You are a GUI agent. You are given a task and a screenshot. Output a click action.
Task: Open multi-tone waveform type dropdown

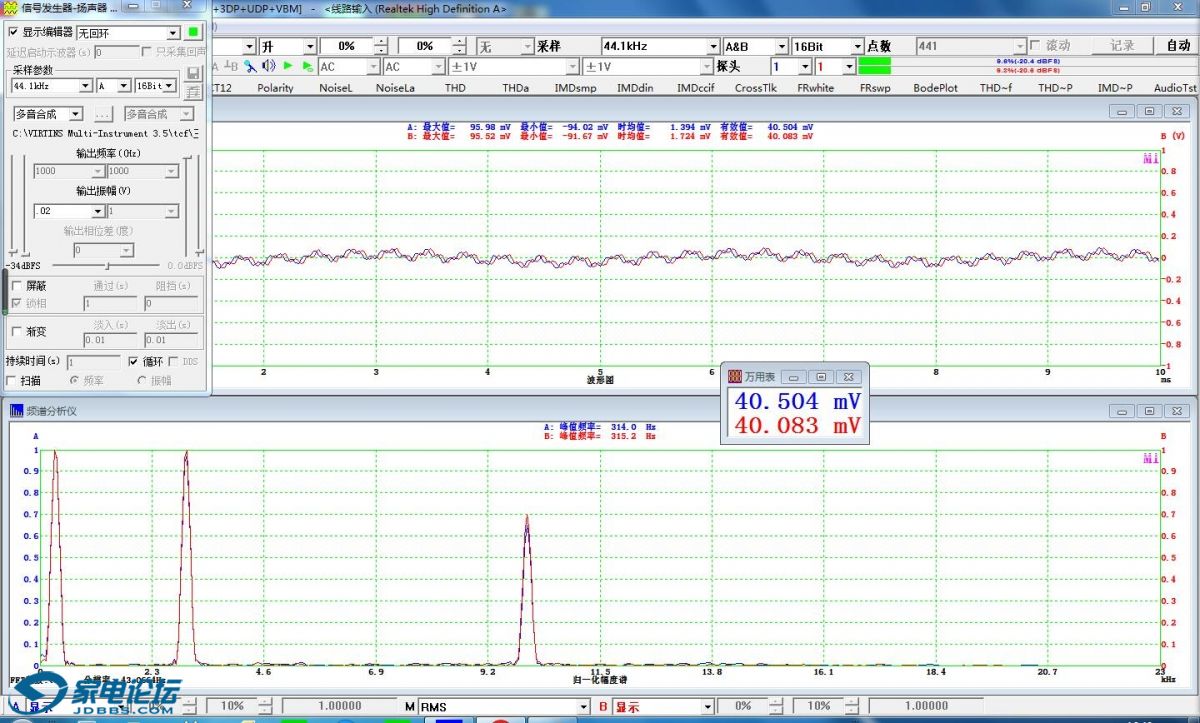tap(75, 114)
